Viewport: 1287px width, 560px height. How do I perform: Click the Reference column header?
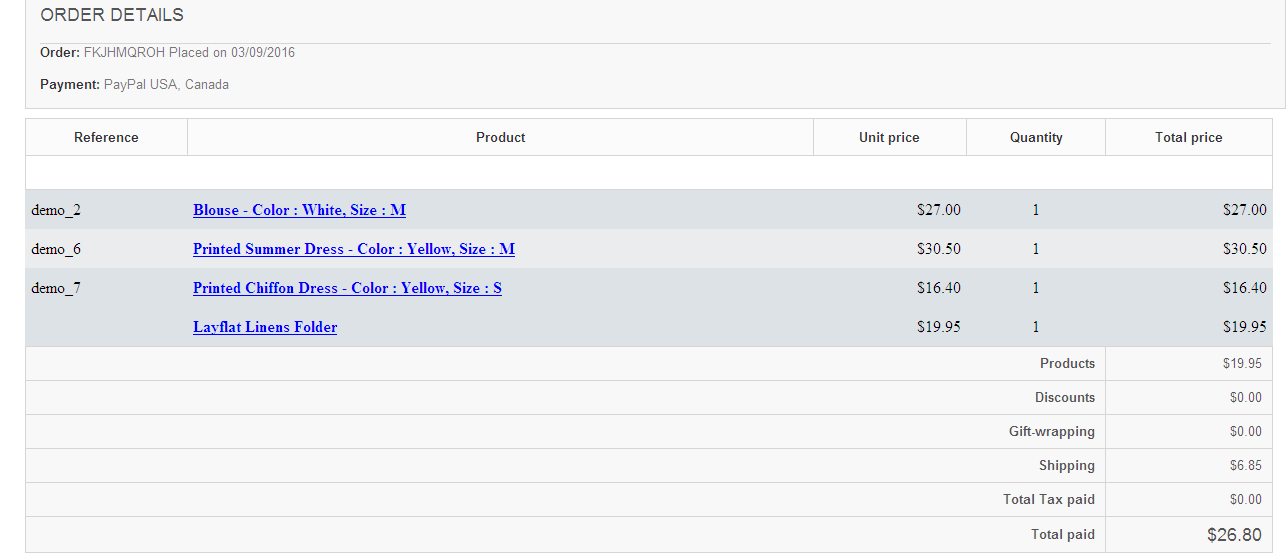(106, 138)
